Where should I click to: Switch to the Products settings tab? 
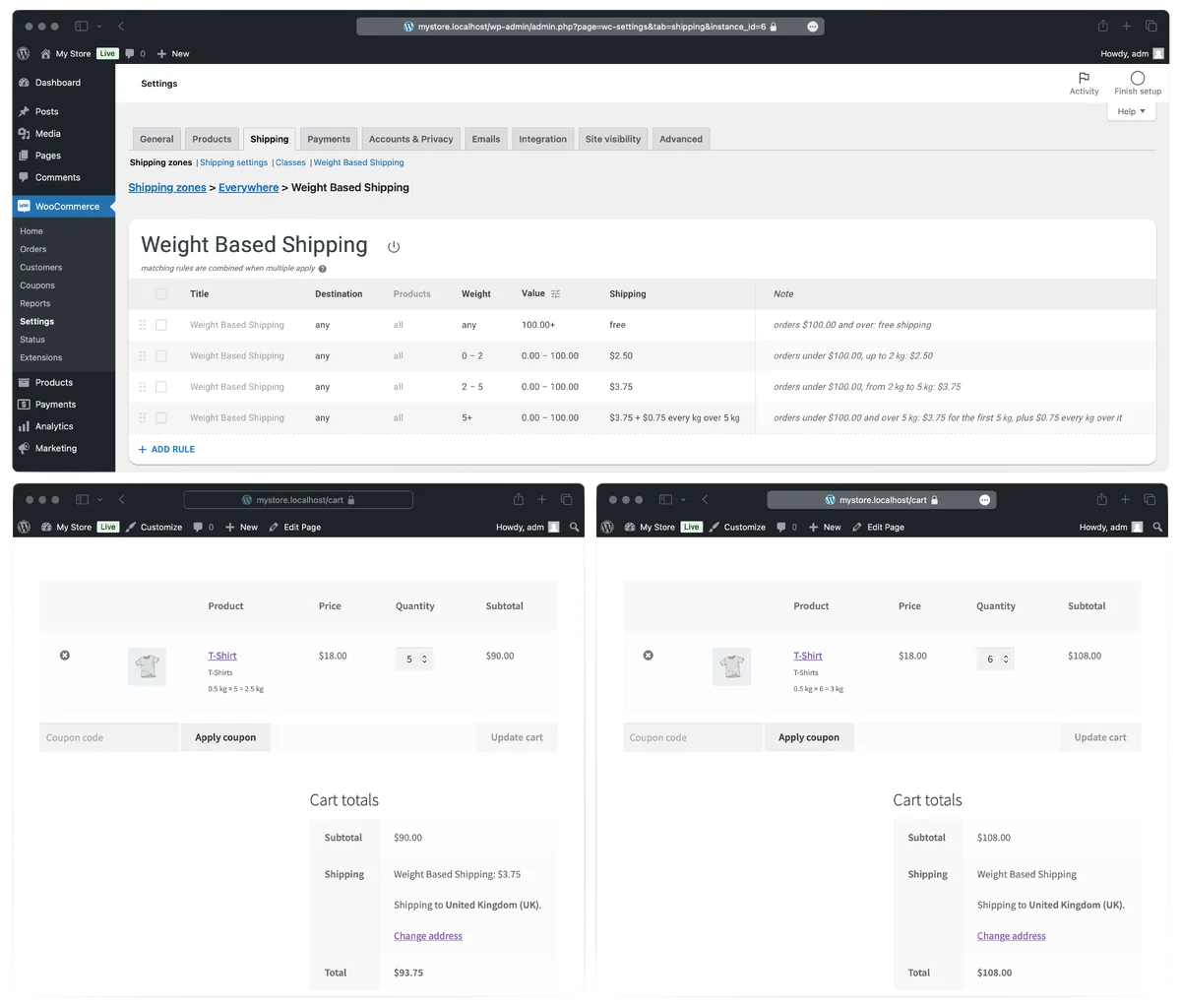(x=212, y=139)
